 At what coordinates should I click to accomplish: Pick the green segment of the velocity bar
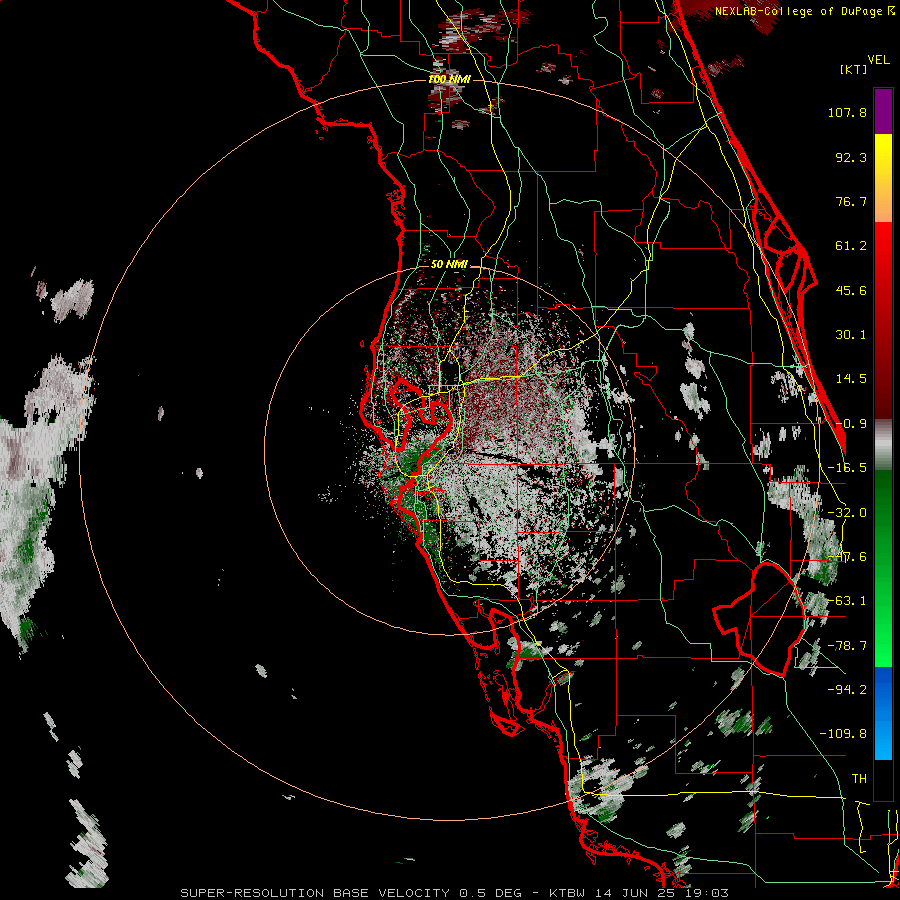point(883,568)
